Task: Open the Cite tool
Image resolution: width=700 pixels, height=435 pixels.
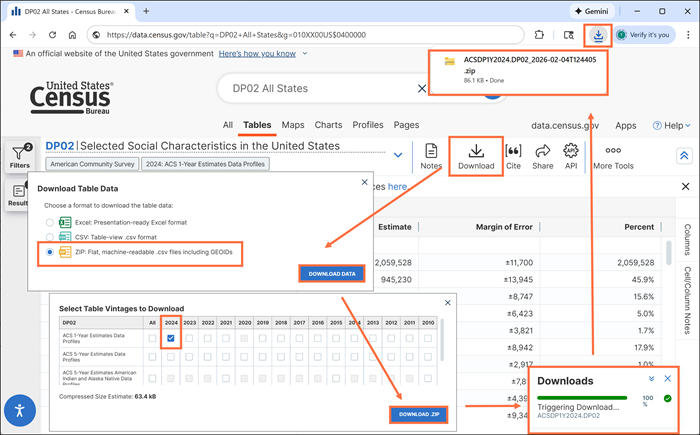Action: tap(513, 156)
